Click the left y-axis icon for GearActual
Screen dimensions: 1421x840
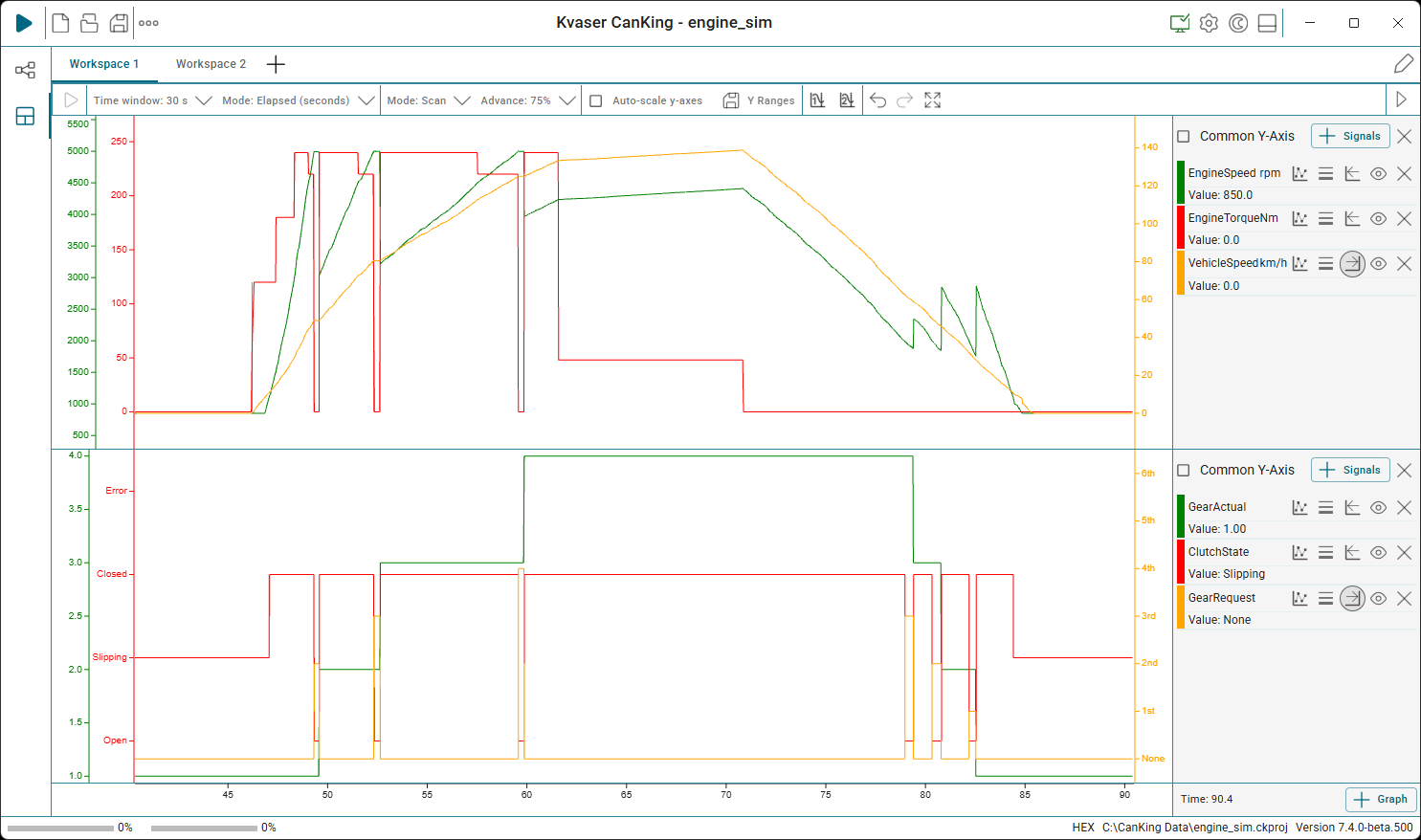[1352, 507]
